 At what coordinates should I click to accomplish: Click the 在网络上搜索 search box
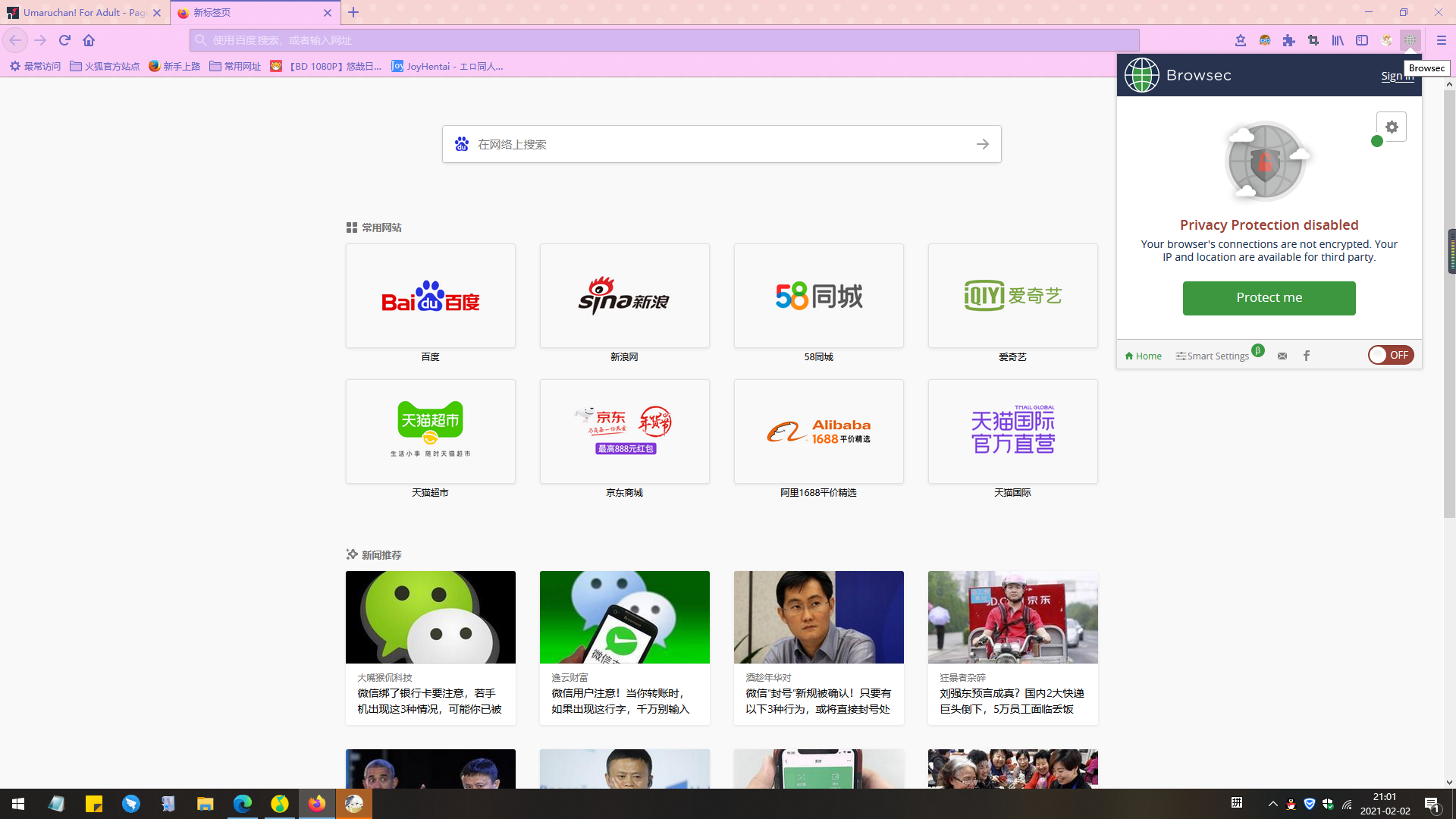(722, 144)
